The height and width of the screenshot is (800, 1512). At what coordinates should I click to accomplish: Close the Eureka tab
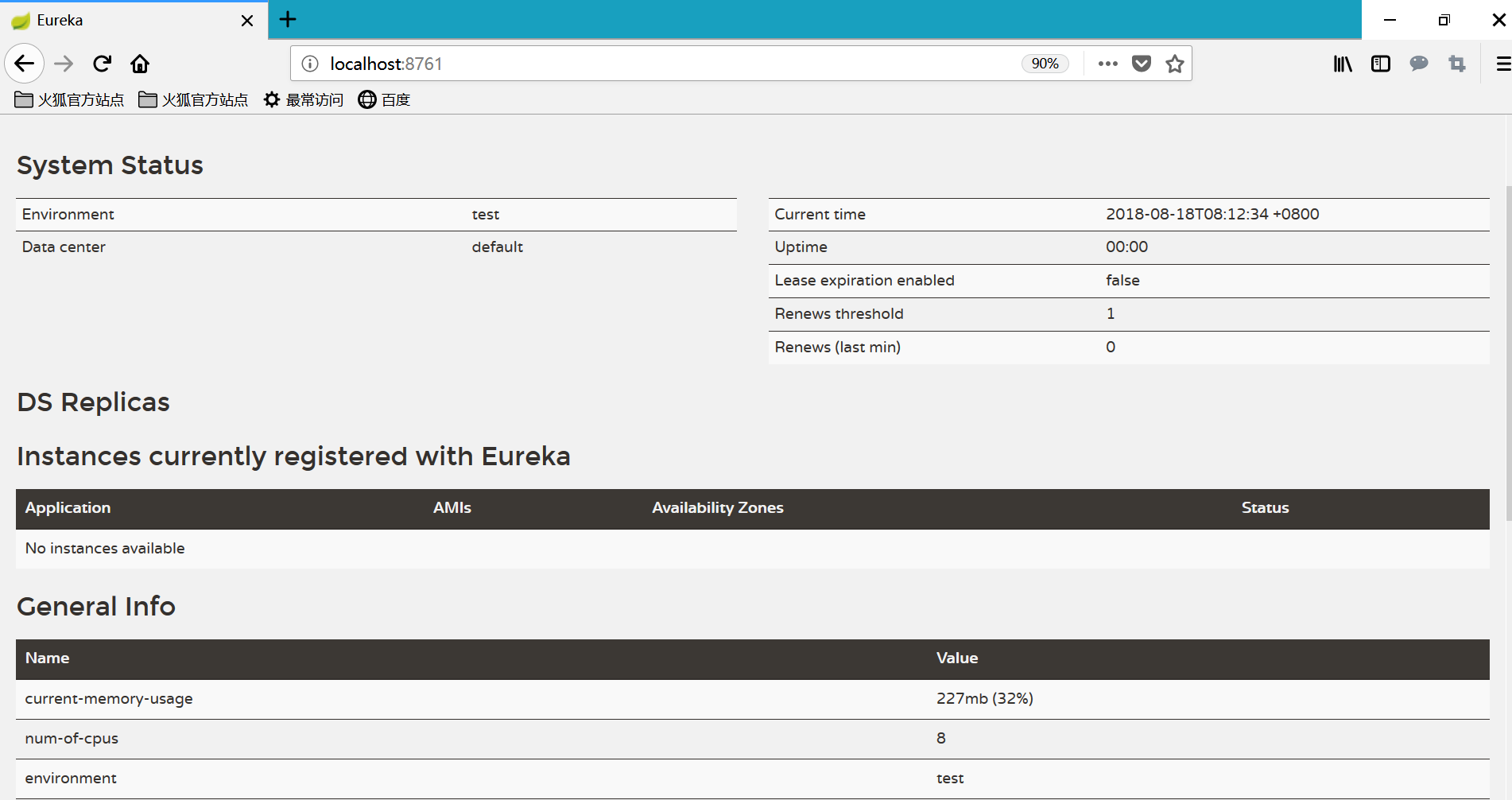247,21
